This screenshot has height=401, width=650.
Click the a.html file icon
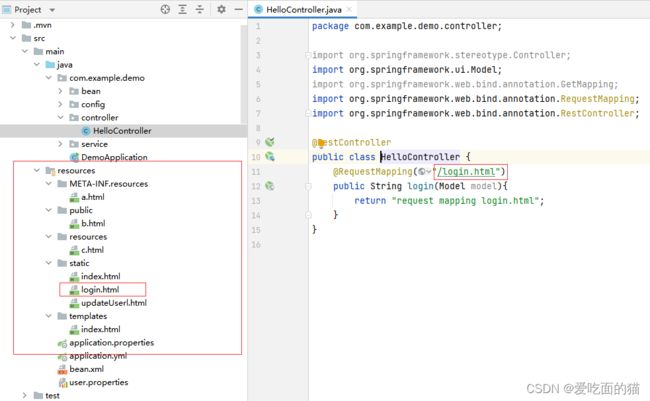coord(74,197)
